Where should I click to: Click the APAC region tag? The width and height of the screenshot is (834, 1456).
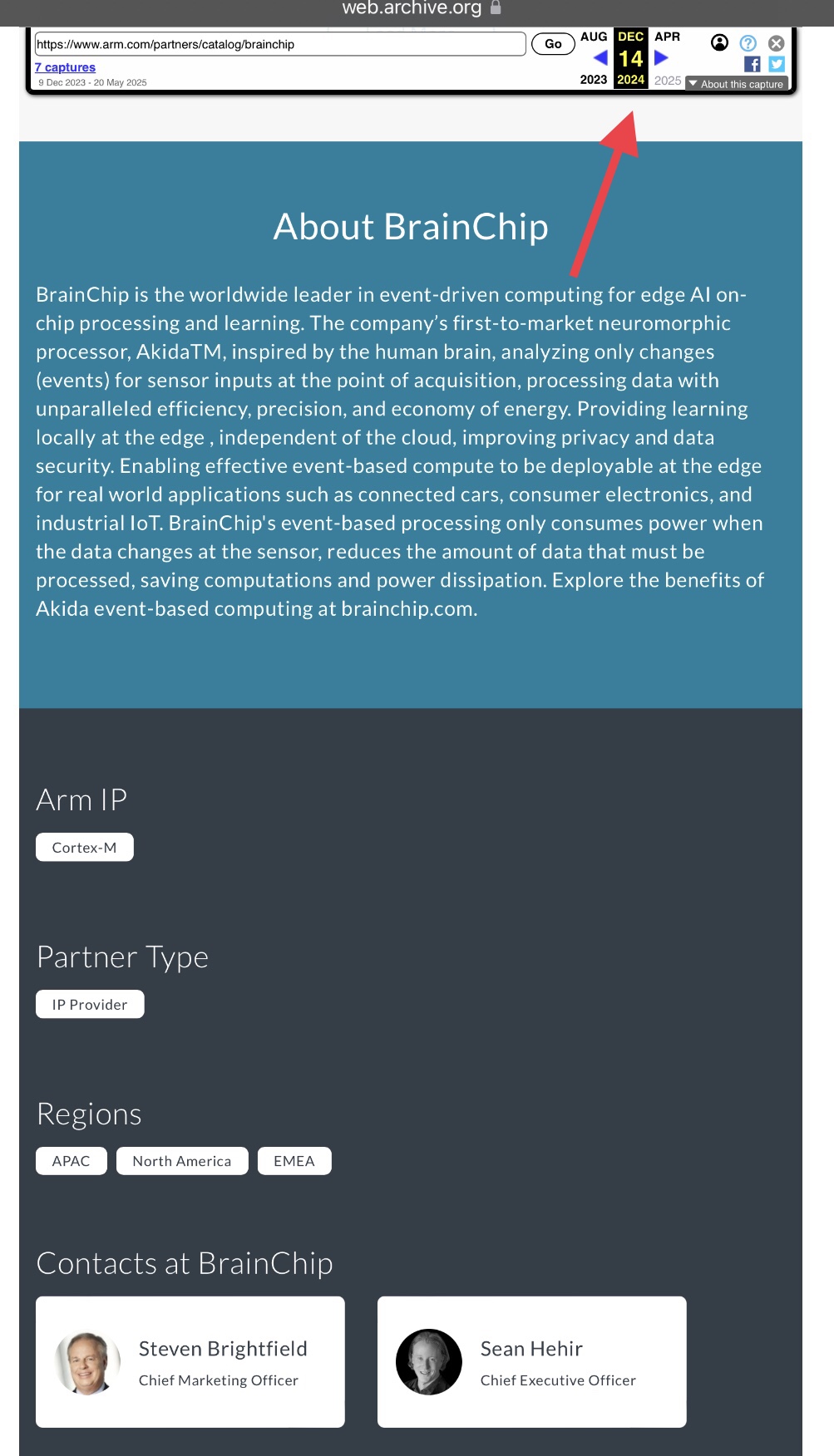72,1161
